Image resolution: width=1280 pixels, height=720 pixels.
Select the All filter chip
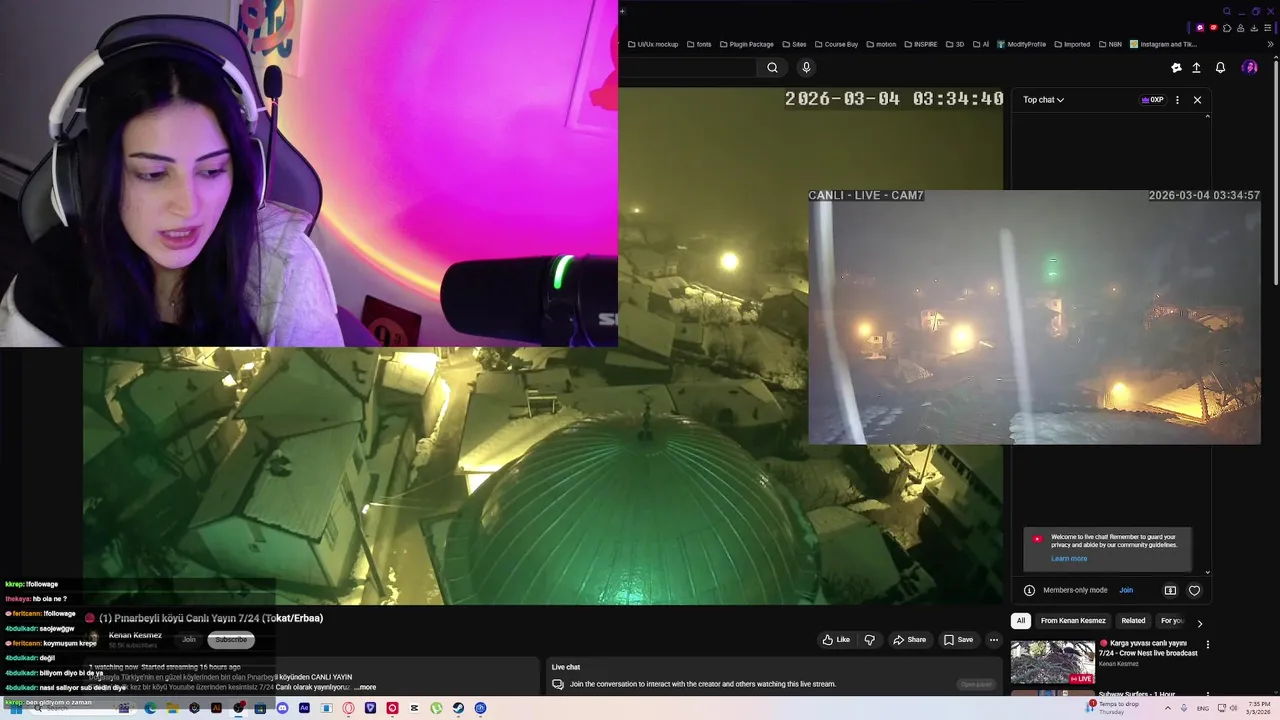[x=1021, y=620]
